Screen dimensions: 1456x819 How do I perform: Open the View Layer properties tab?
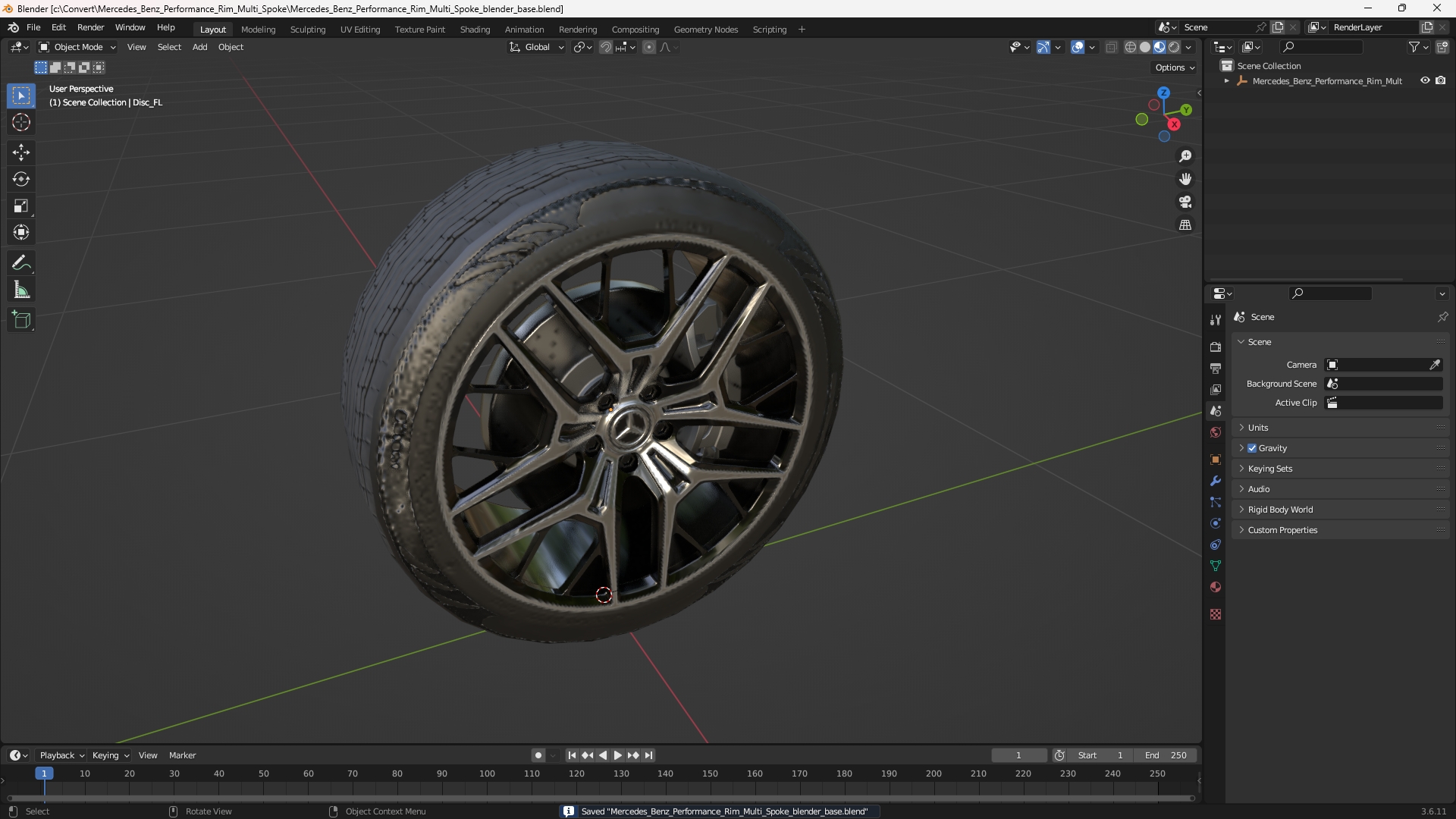coord(1216,389)
